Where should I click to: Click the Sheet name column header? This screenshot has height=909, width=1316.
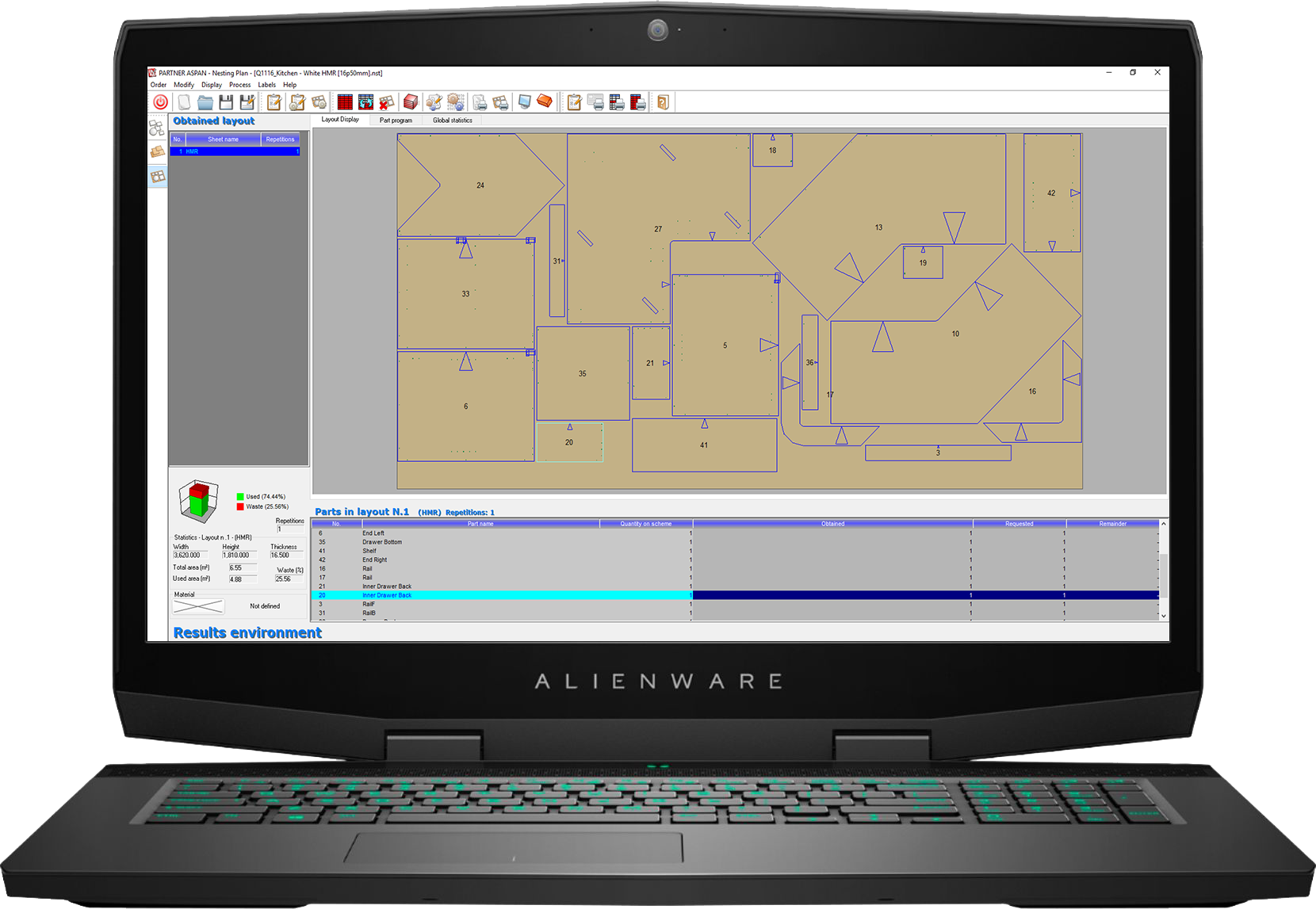(223, 139)
